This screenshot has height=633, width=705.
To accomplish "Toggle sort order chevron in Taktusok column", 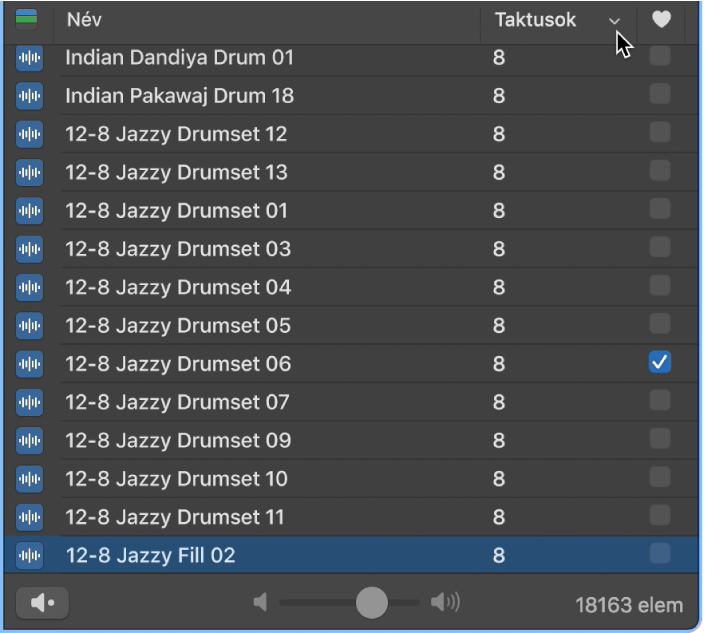I will click(614, 21).
